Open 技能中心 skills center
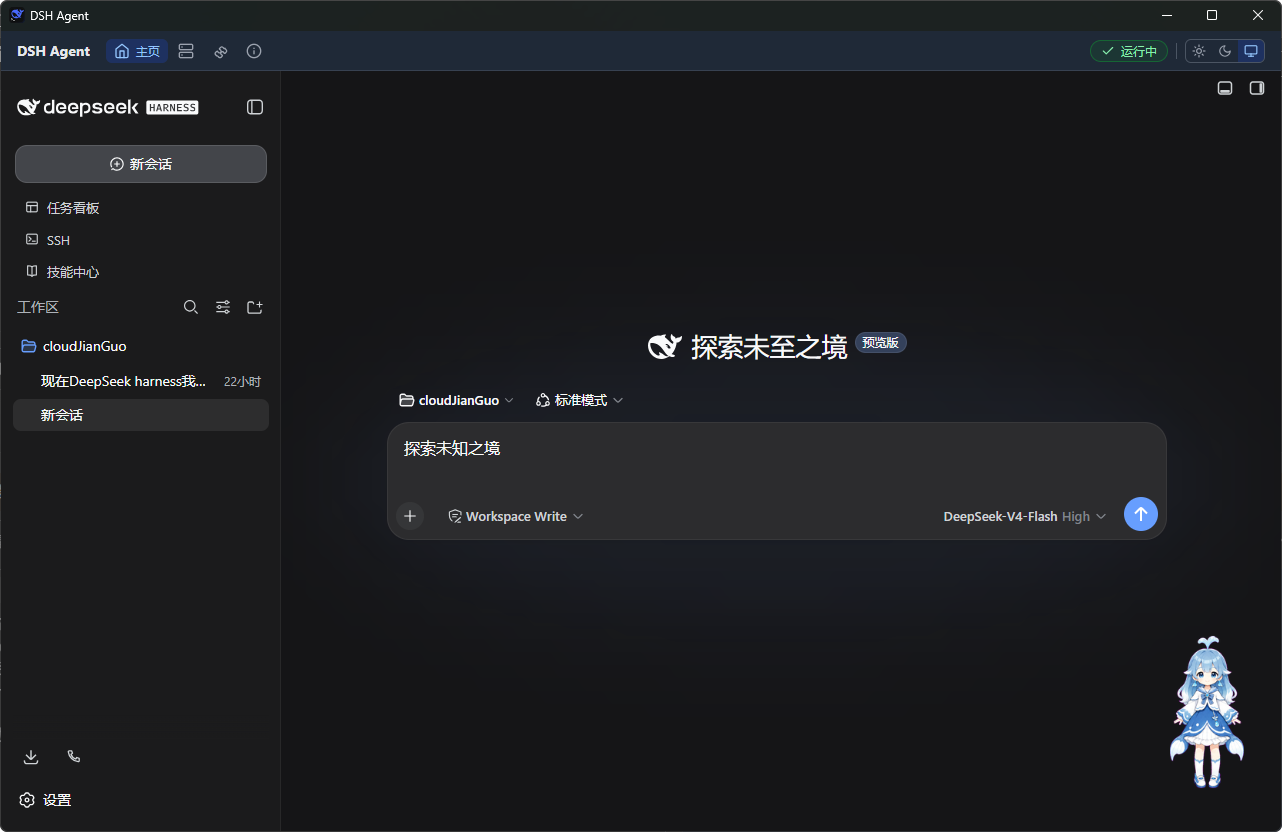The height and width of the screenshot is (832, 1282). coord(141,272)
